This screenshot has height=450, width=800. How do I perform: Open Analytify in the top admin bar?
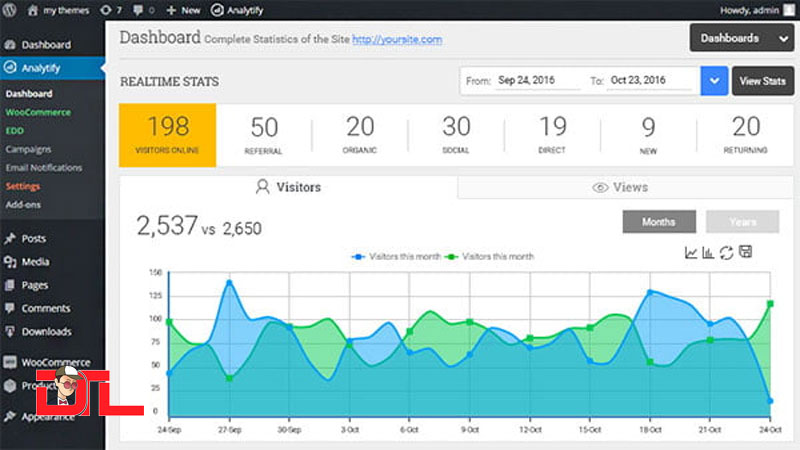coord(237,10)
